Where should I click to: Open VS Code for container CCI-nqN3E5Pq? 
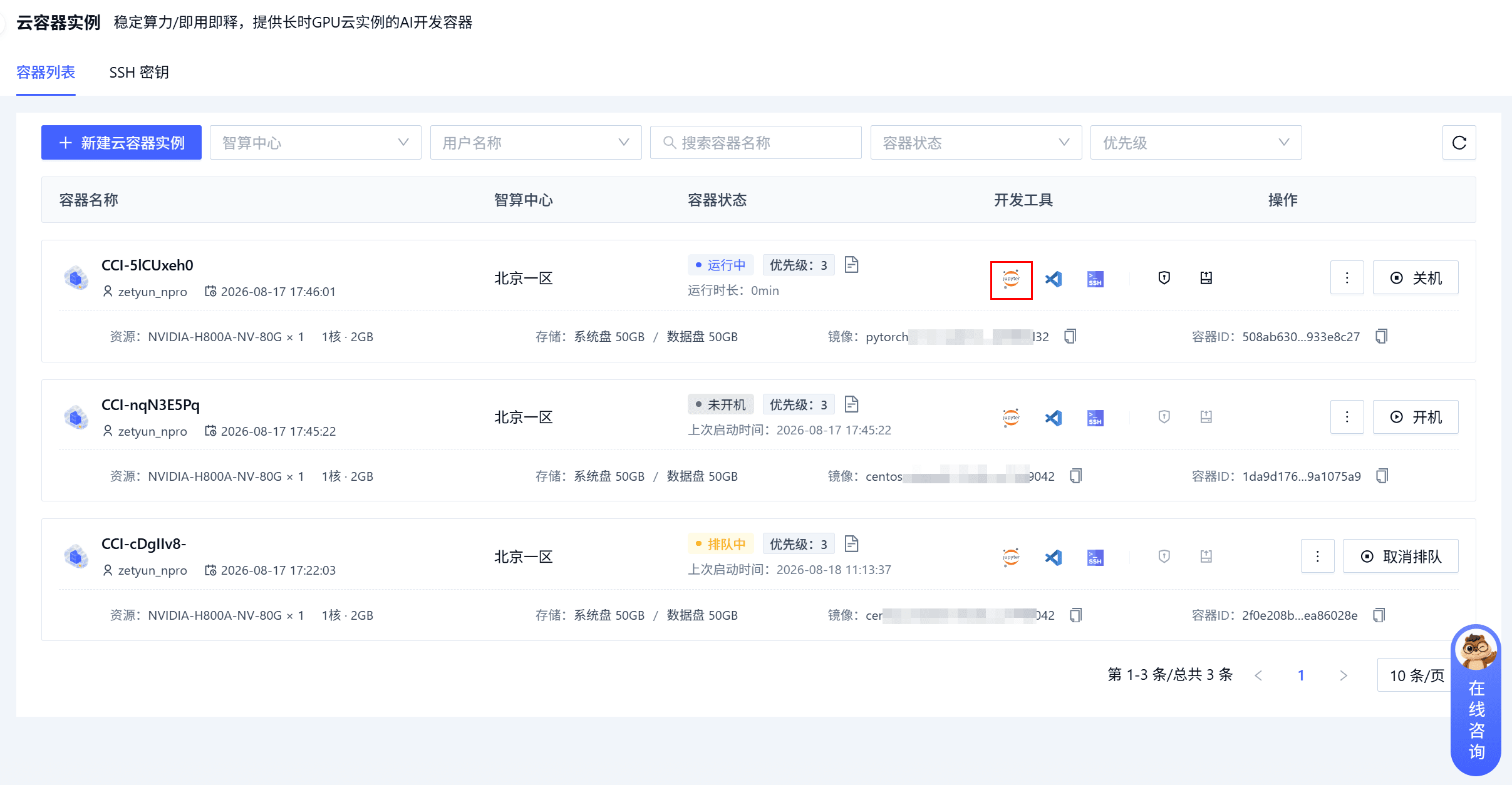[1054, 418]
